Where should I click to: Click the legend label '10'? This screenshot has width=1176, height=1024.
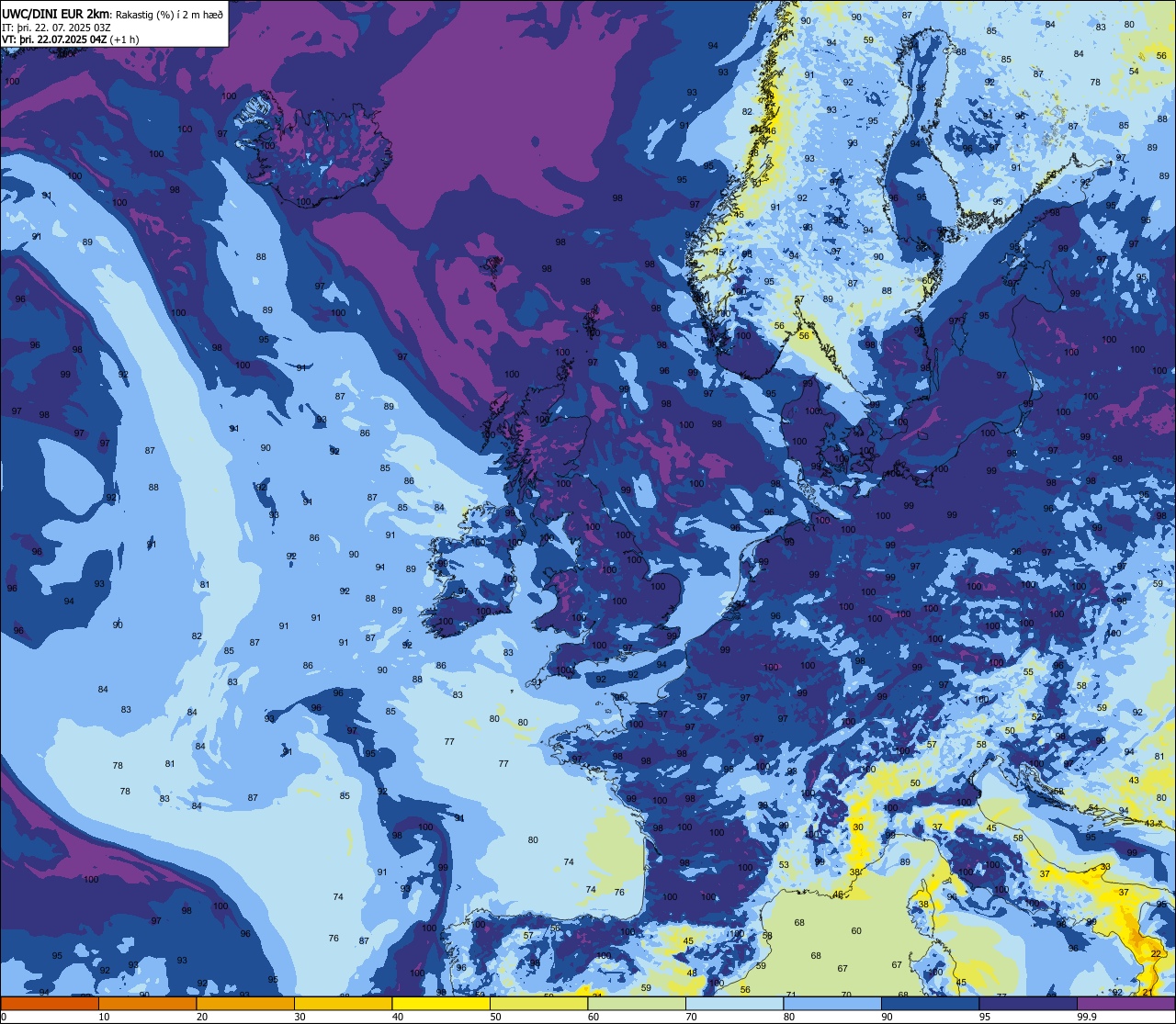105,1017
